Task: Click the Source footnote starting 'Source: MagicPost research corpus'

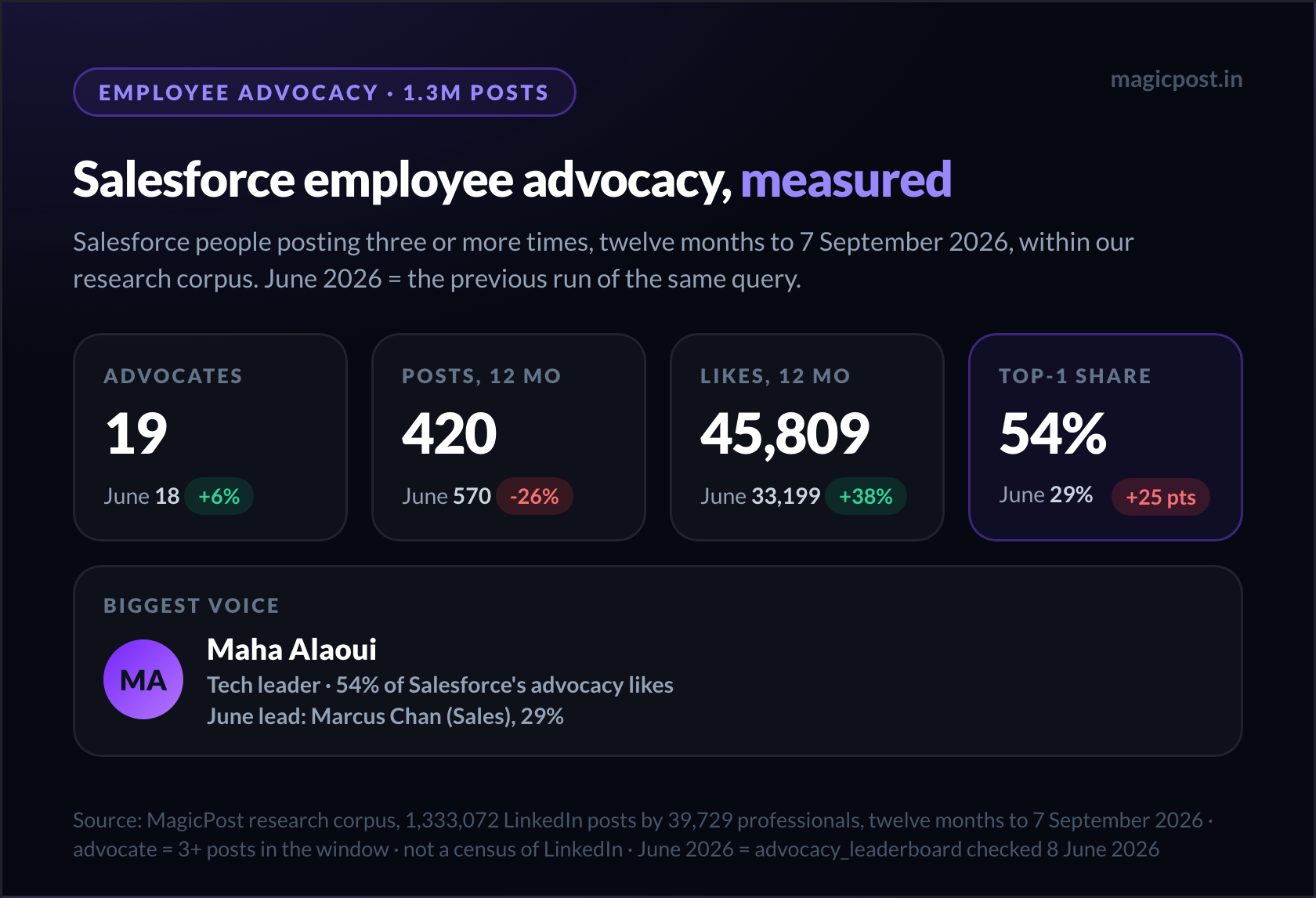Action: 643,835
